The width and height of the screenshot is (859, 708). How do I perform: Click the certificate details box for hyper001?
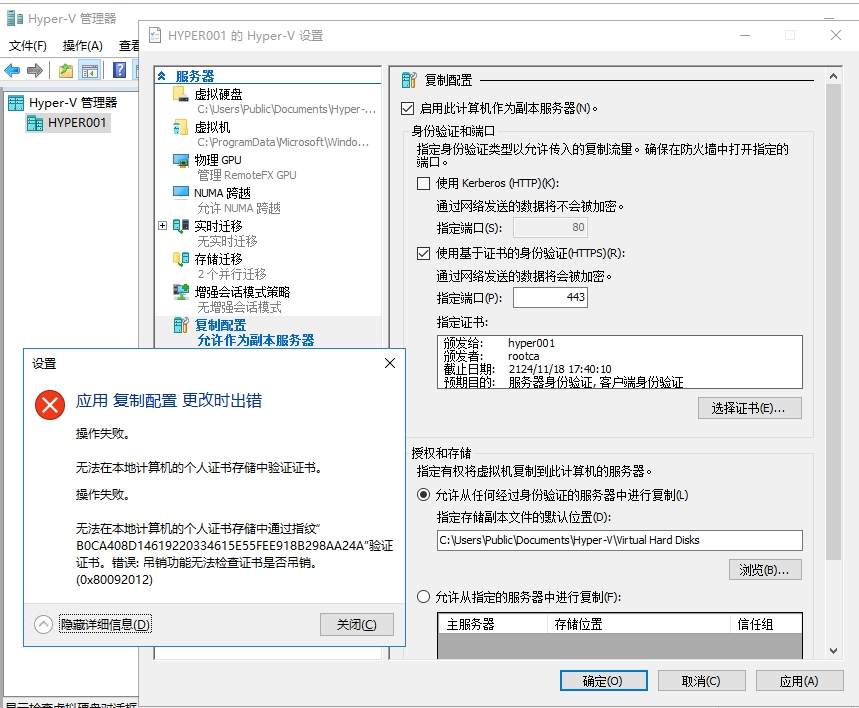[620, 362]
